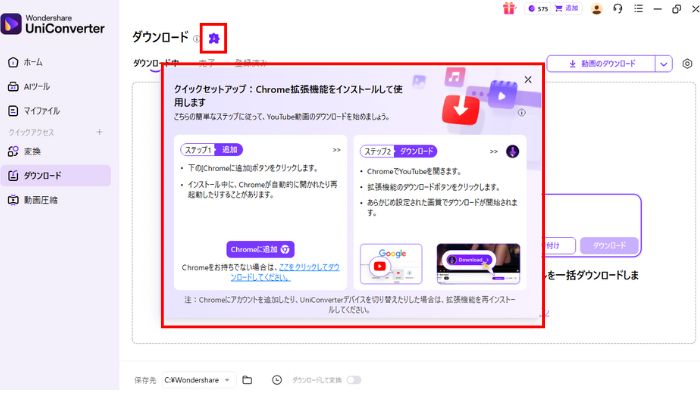This screenshot has height=400, width=700.
Task: Close the Quick Setup popup
Action: coord(528,79)
